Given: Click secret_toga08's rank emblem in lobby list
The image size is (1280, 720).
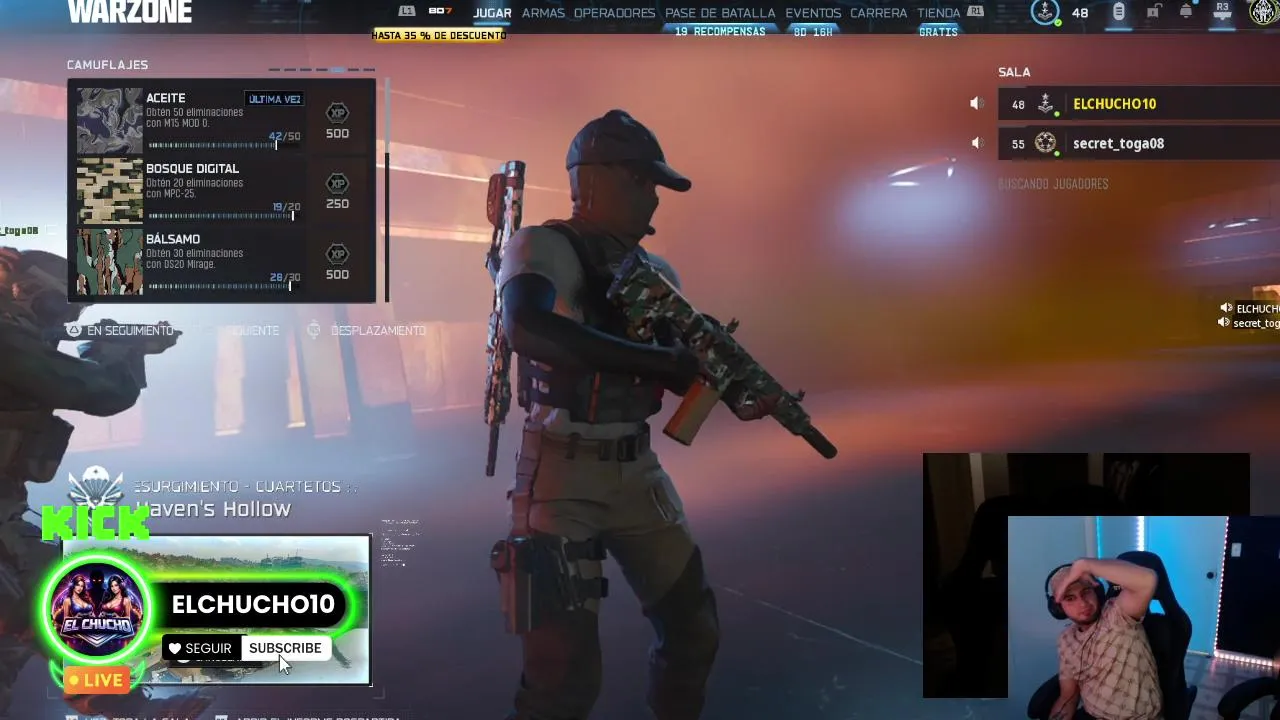Looking at the screenshot, I should pos(1046,143).
